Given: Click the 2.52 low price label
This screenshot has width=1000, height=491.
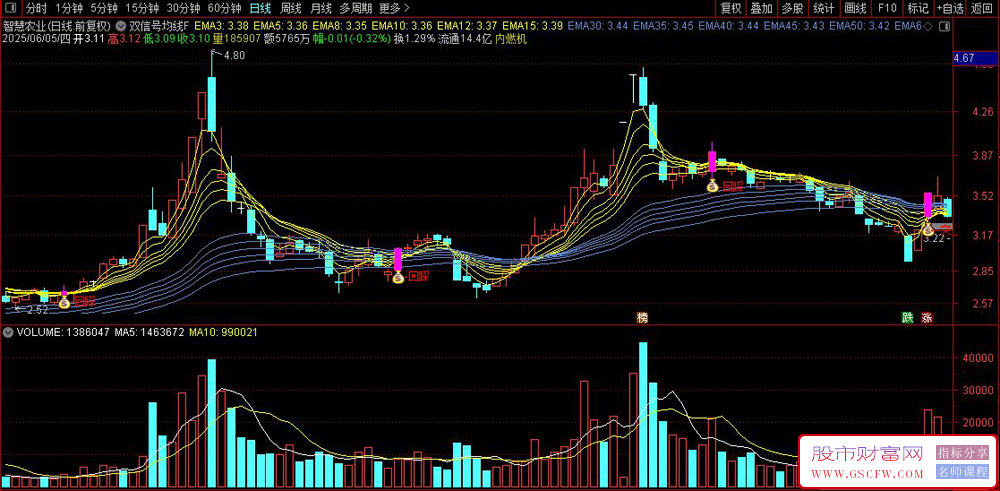Looking at the screenshot, I should 38,311.
